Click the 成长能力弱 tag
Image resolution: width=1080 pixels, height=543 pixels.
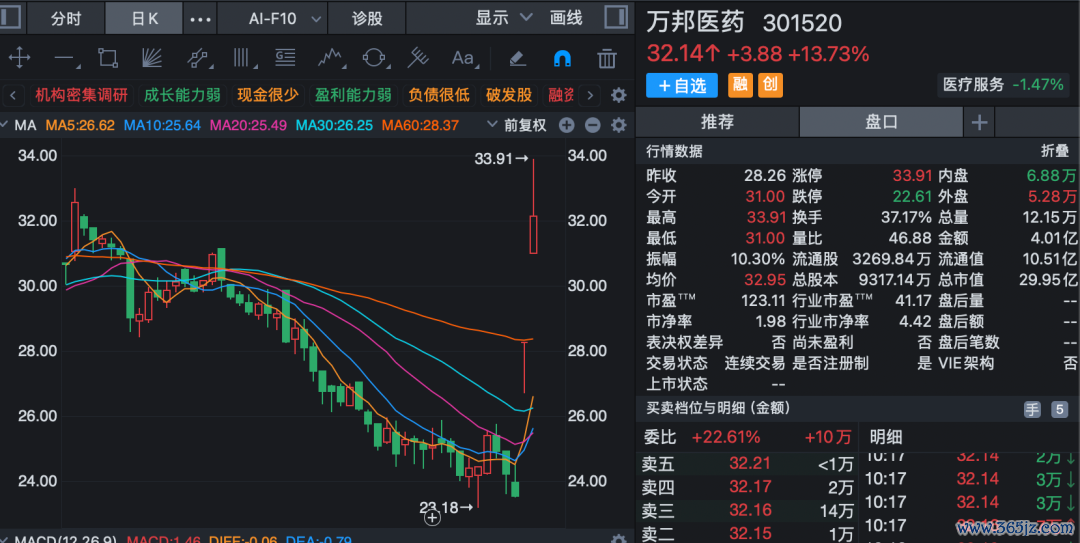[182, 95]
